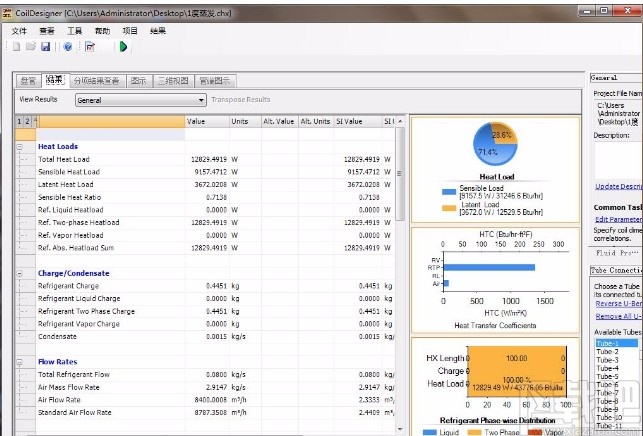
Task: Collapse the Heat Loads group
Action: coord(19,147)
